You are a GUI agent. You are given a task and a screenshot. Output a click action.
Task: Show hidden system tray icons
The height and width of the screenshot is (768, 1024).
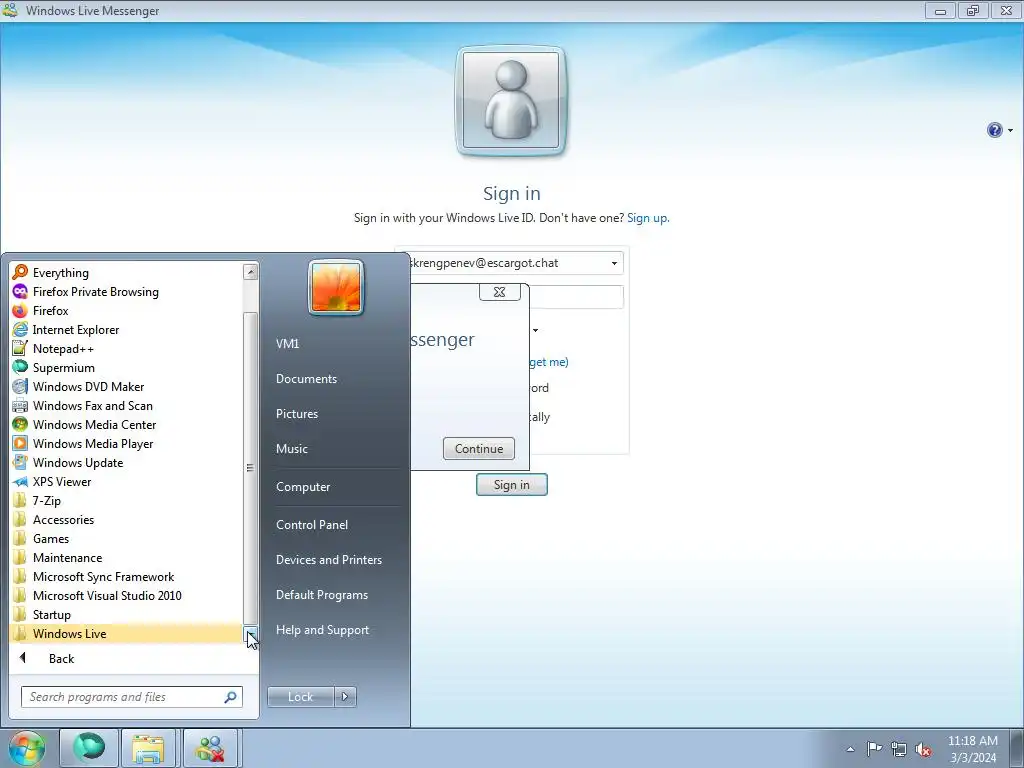[x=850, y=749]
